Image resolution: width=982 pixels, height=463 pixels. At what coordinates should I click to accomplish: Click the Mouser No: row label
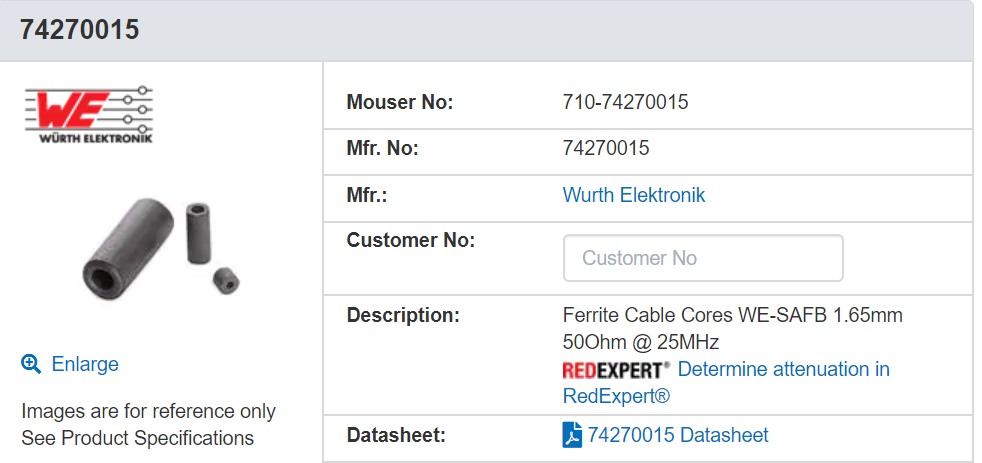[x=400, y=101]
